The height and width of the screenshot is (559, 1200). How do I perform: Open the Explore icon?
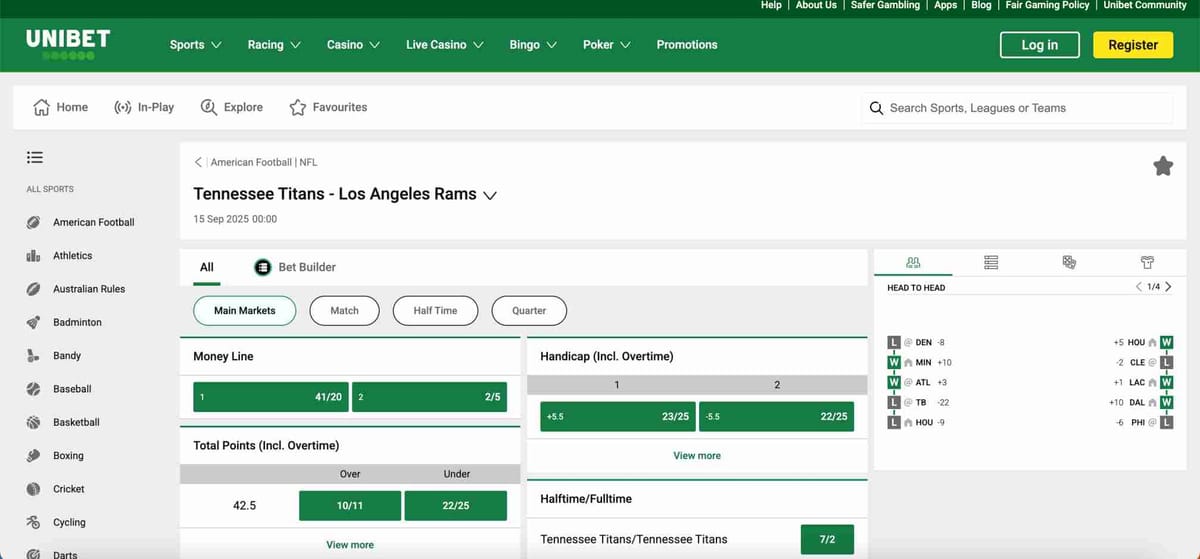coord(209,107)
